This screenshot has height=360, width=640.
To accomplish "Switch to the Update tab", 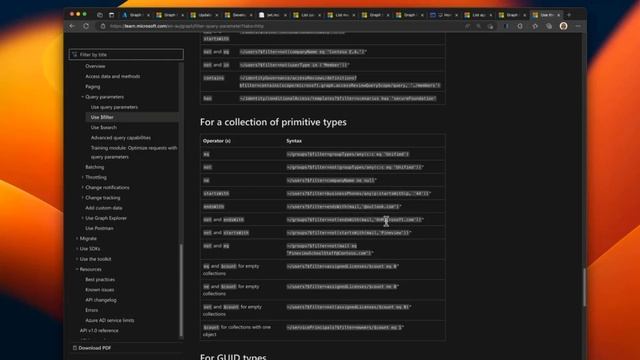I will pyautogui.click(x=204, y=15).
